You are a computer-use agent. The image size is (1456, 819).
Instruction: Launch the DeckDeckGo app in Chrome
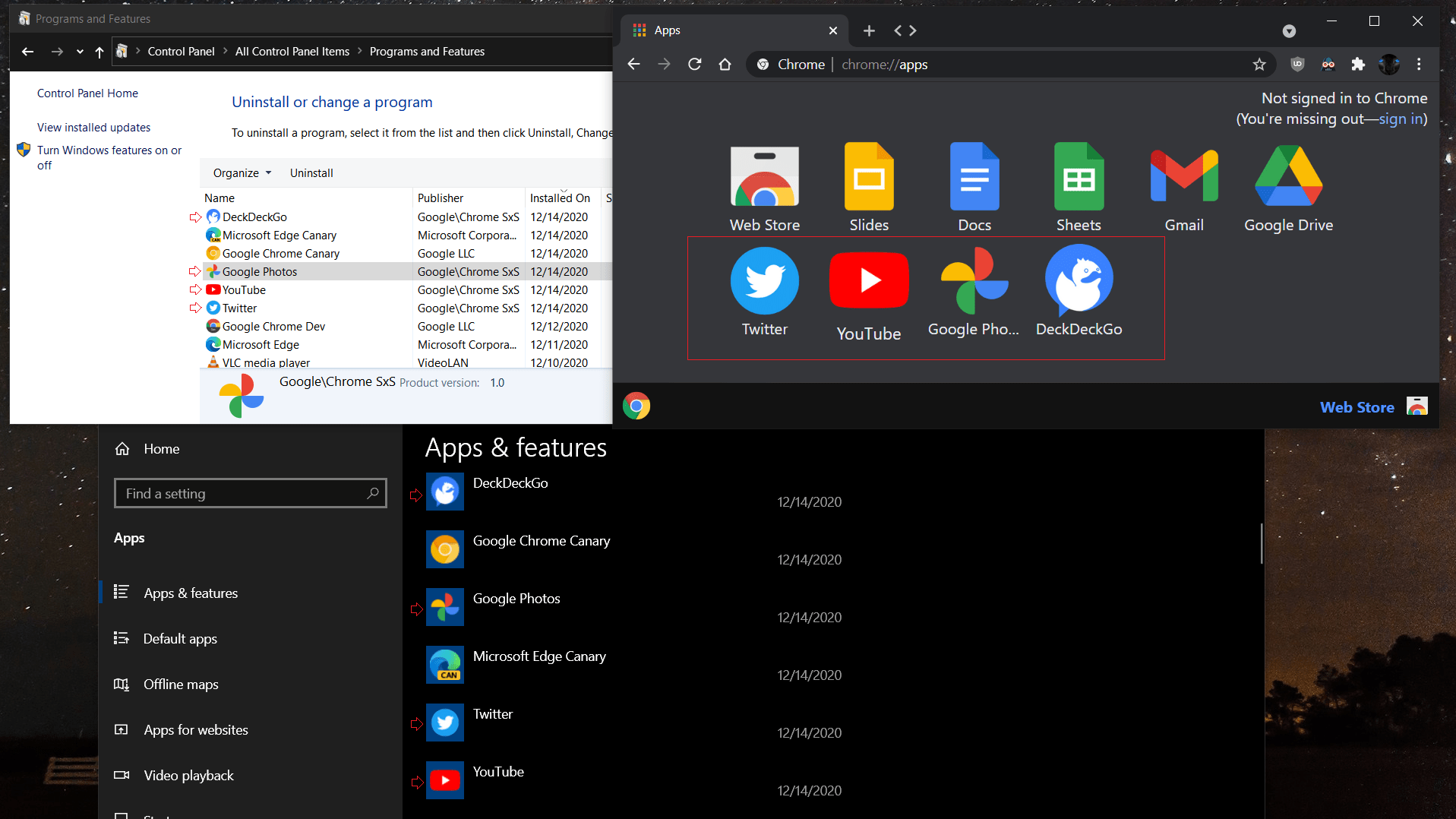(x=1079, y=281)
